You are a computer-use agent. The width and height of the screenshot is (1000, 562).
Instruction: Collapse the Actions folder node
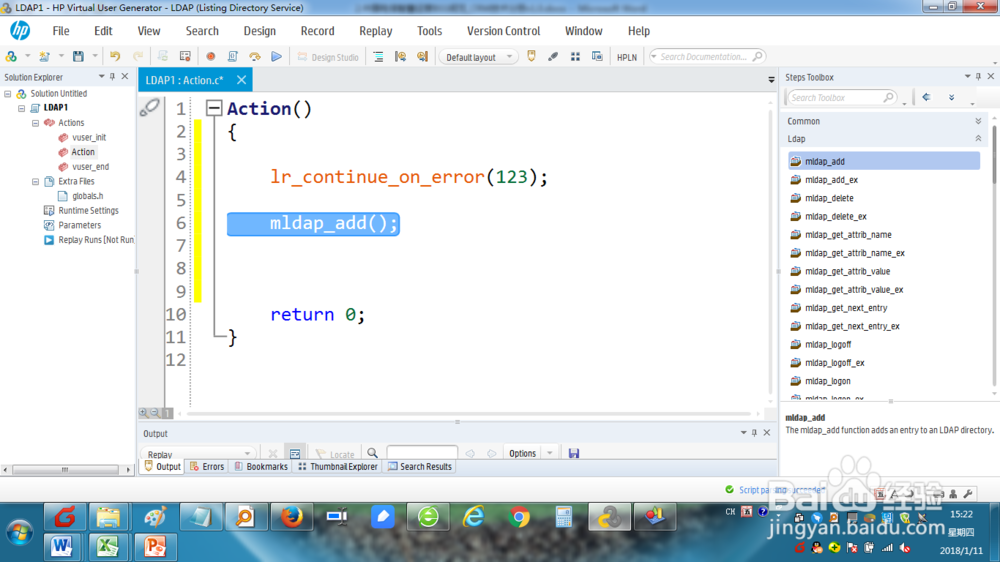[36, 122]
